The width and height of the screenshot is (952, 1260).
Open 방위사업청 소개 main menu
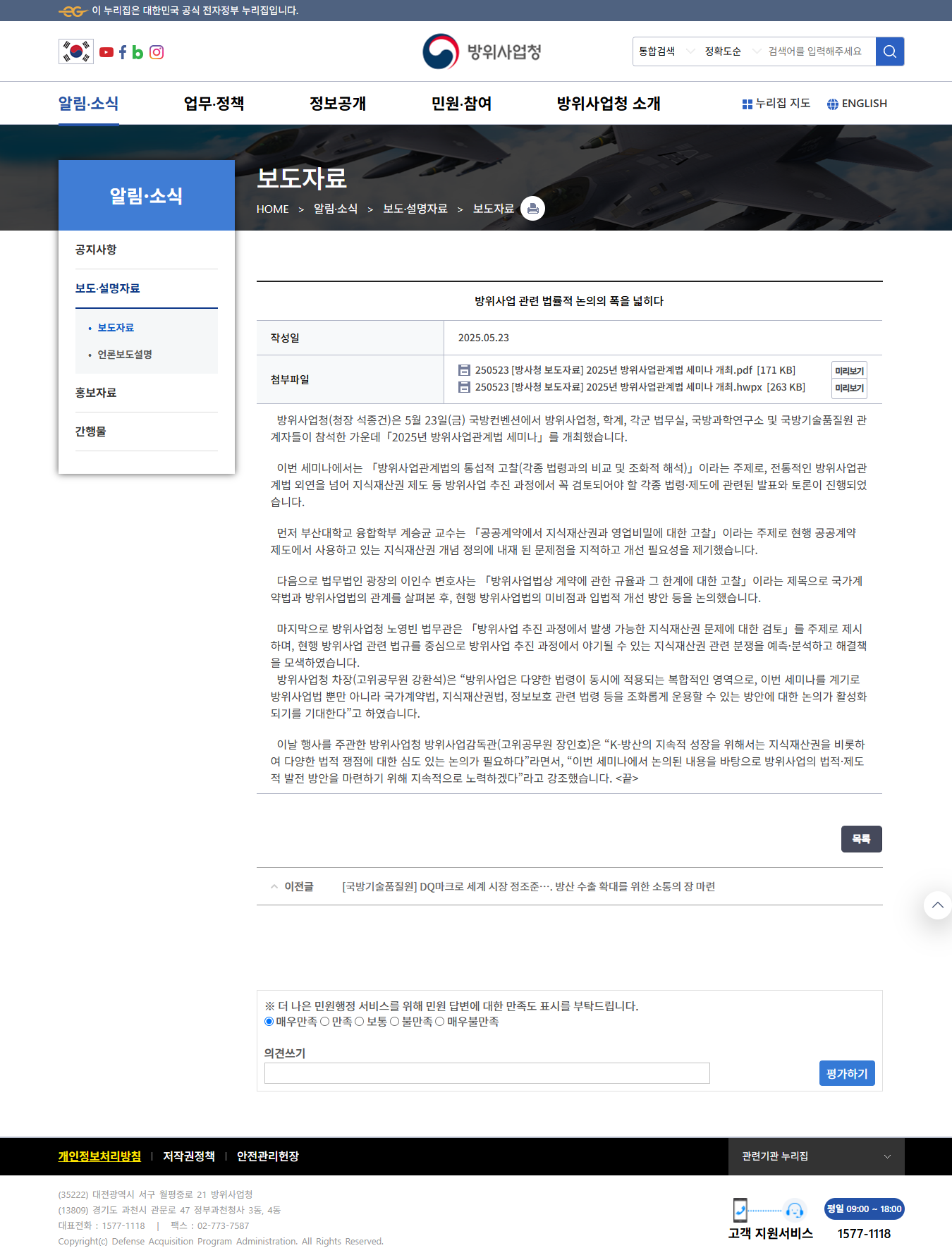tap(609, 104)
